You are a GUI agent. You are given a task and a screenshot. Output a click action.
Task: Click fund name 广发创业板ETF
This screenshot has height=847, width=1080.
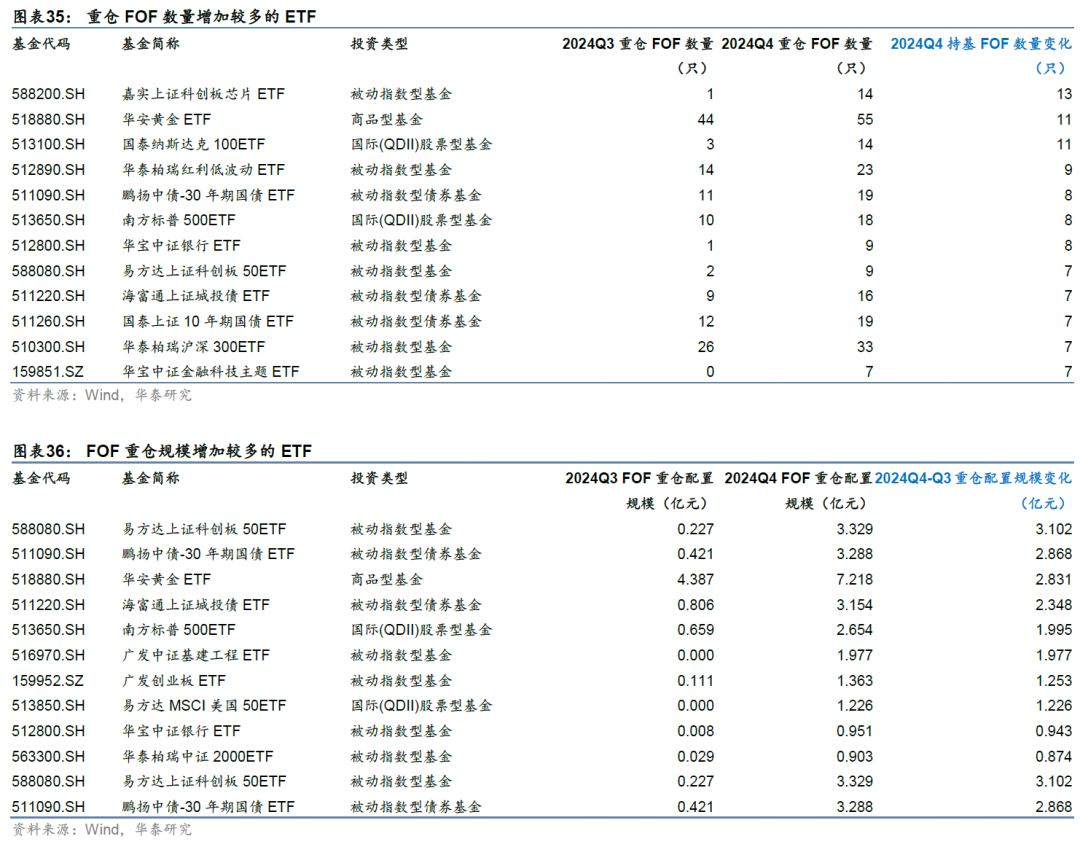tap(174, 681)
